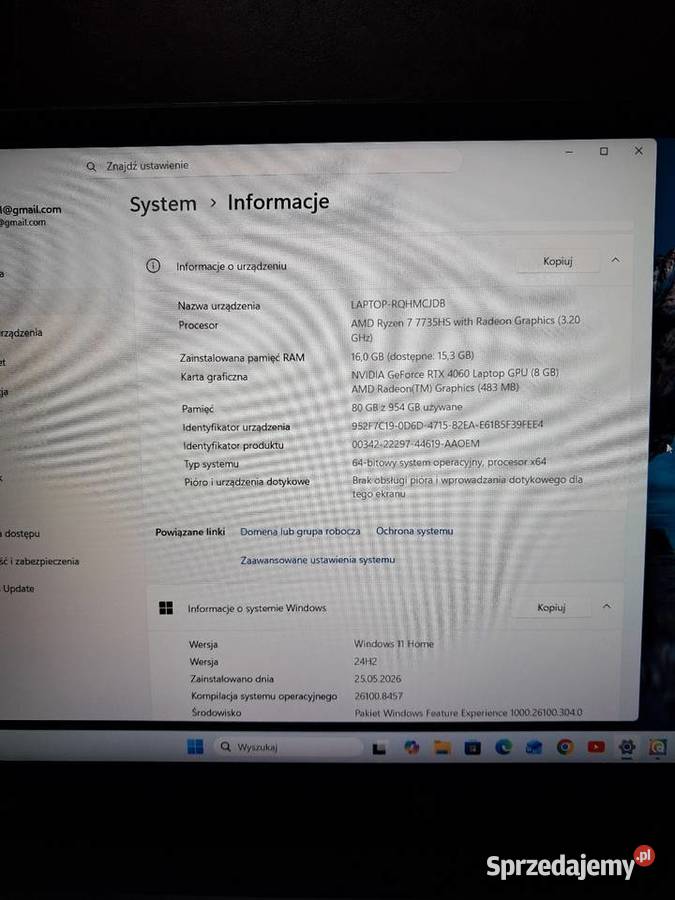
Task: Select NVIDIA GeForce RTX 4060 Laptop GPU text
Action: coord(455,373)
